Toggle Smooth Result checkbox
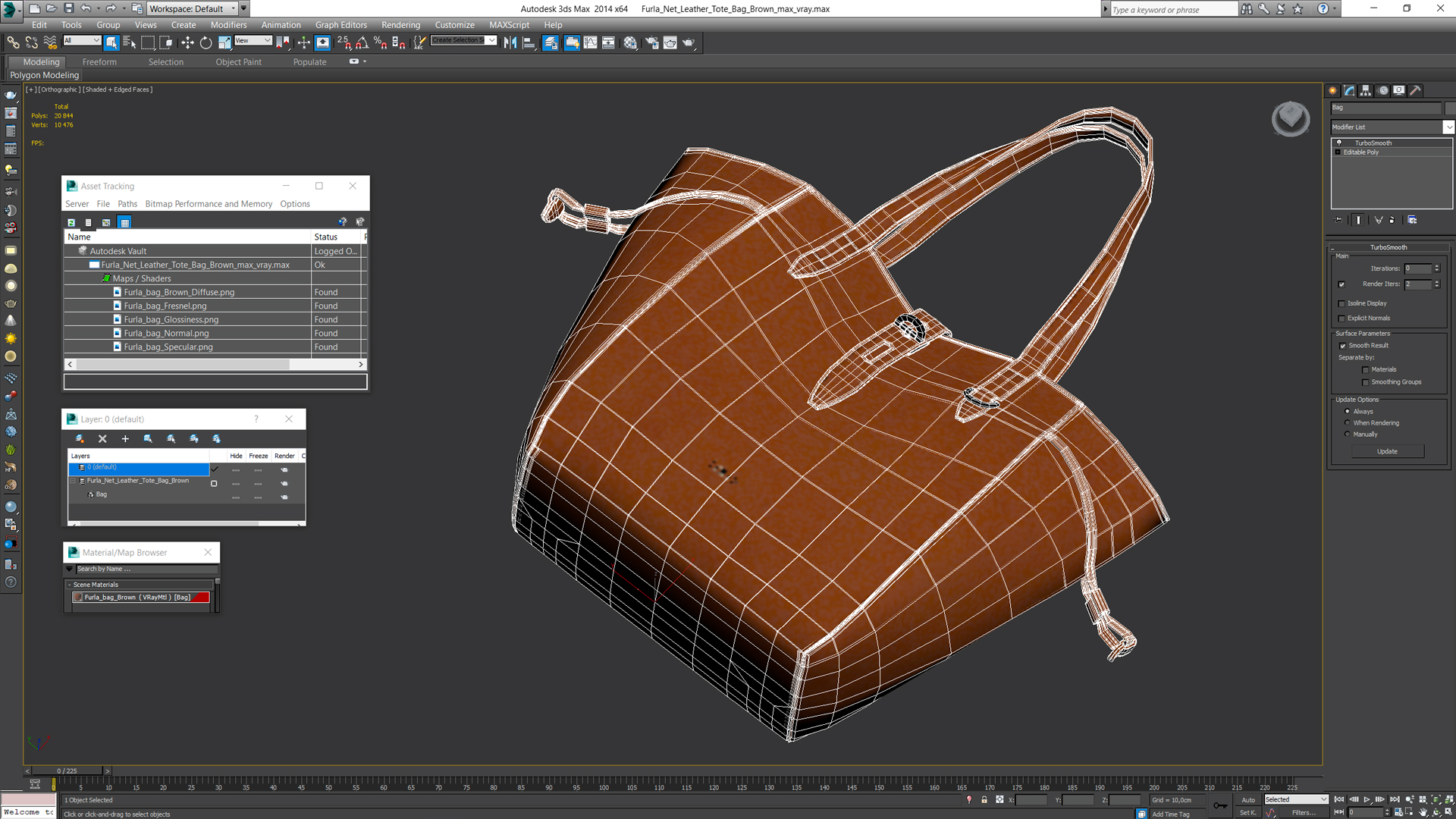This screenshot has height=819, width=1456. point(1342,346)
